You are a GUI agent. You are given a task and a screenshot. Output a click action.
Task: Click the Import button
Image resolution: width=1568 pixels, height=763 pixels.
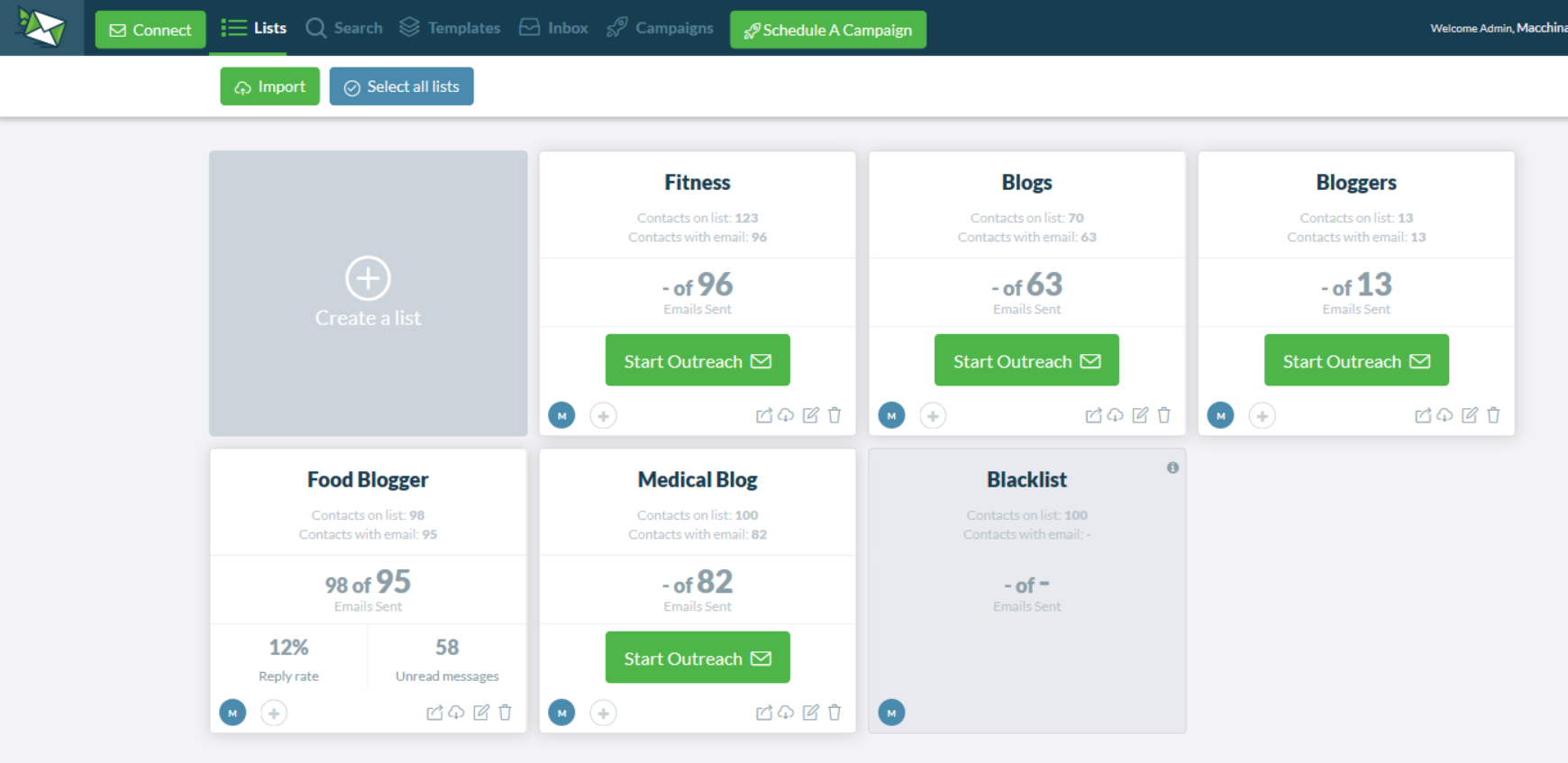[x=270, y=86]
